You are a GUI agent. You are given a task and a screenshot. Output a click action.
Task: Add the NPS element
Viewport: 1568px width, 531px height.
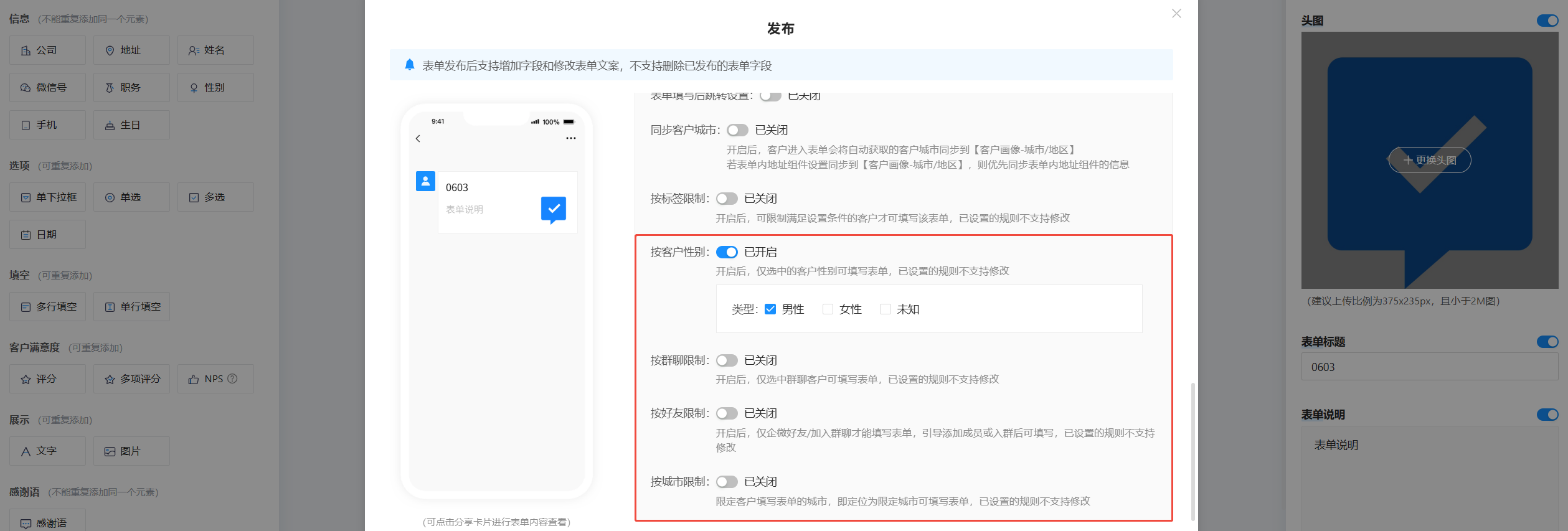pyautogui.click(x=215, y=379)
